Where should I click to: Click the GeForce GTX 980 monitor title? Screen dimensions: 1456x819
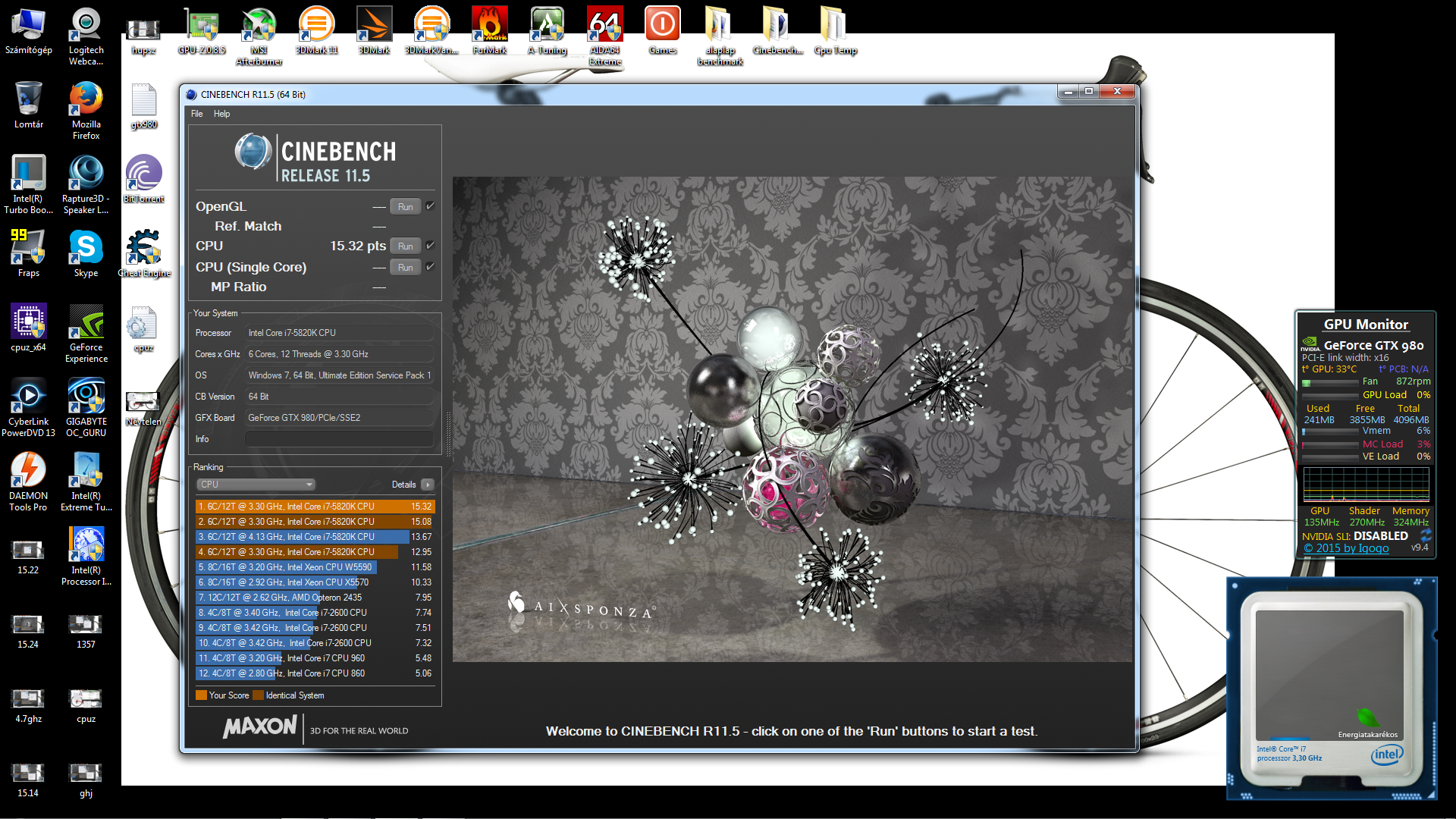click(x=1373, y=346)
